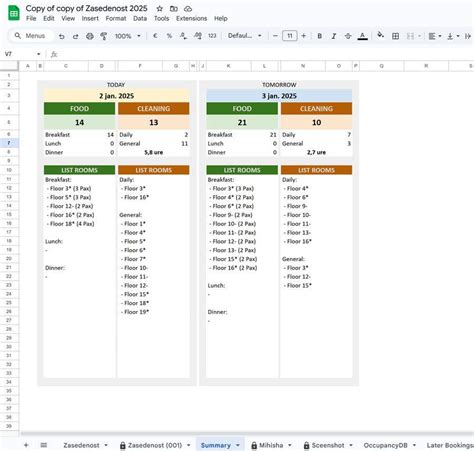474x451 pixels.
Task: Decrease decimal places
Action: (x=183, y=36)
